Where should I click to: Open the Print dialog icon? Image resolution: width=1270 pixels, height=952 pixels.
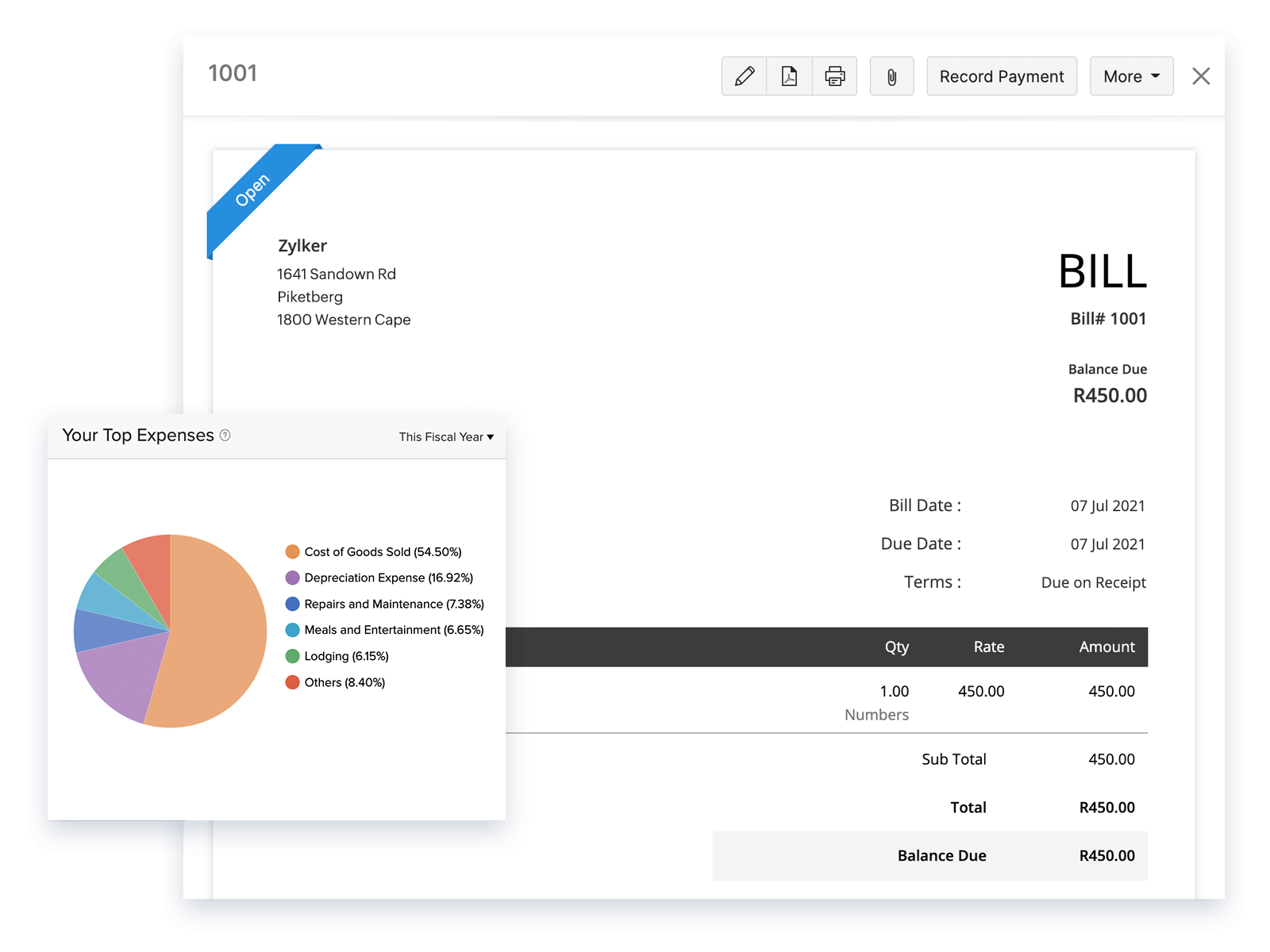[833, 76]
